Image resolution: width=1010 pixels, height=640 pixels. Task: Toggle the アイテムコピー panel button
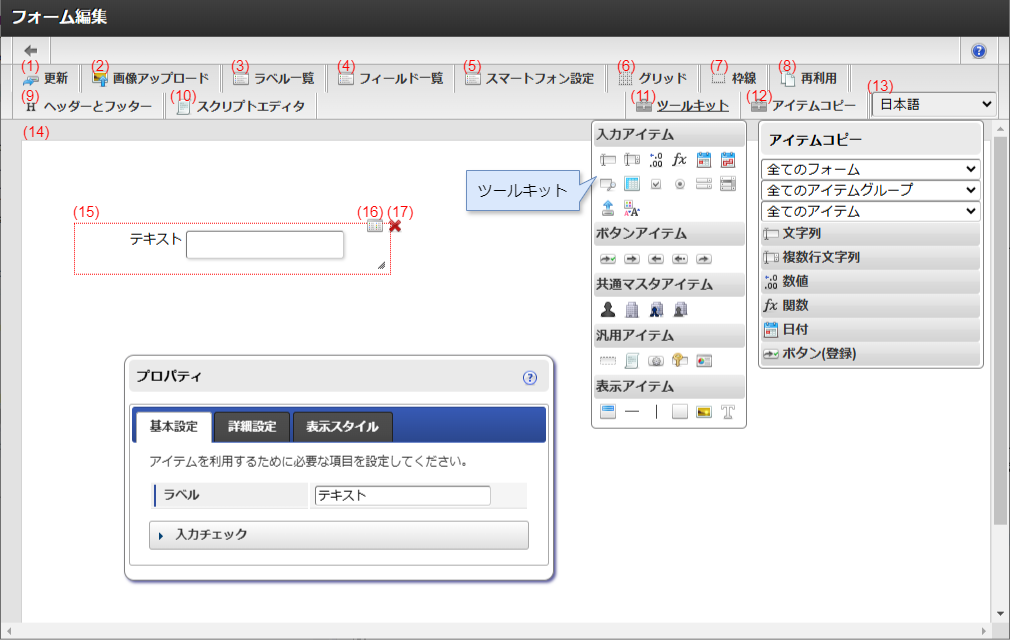click(803, 106)
